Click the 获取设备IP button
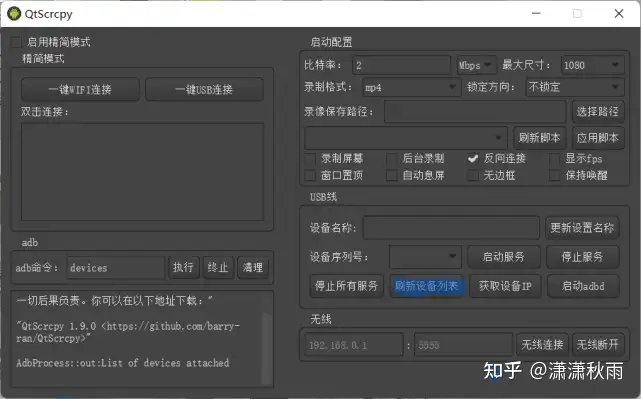Viewport: 641px width, 399px height. tap(505, 286)
